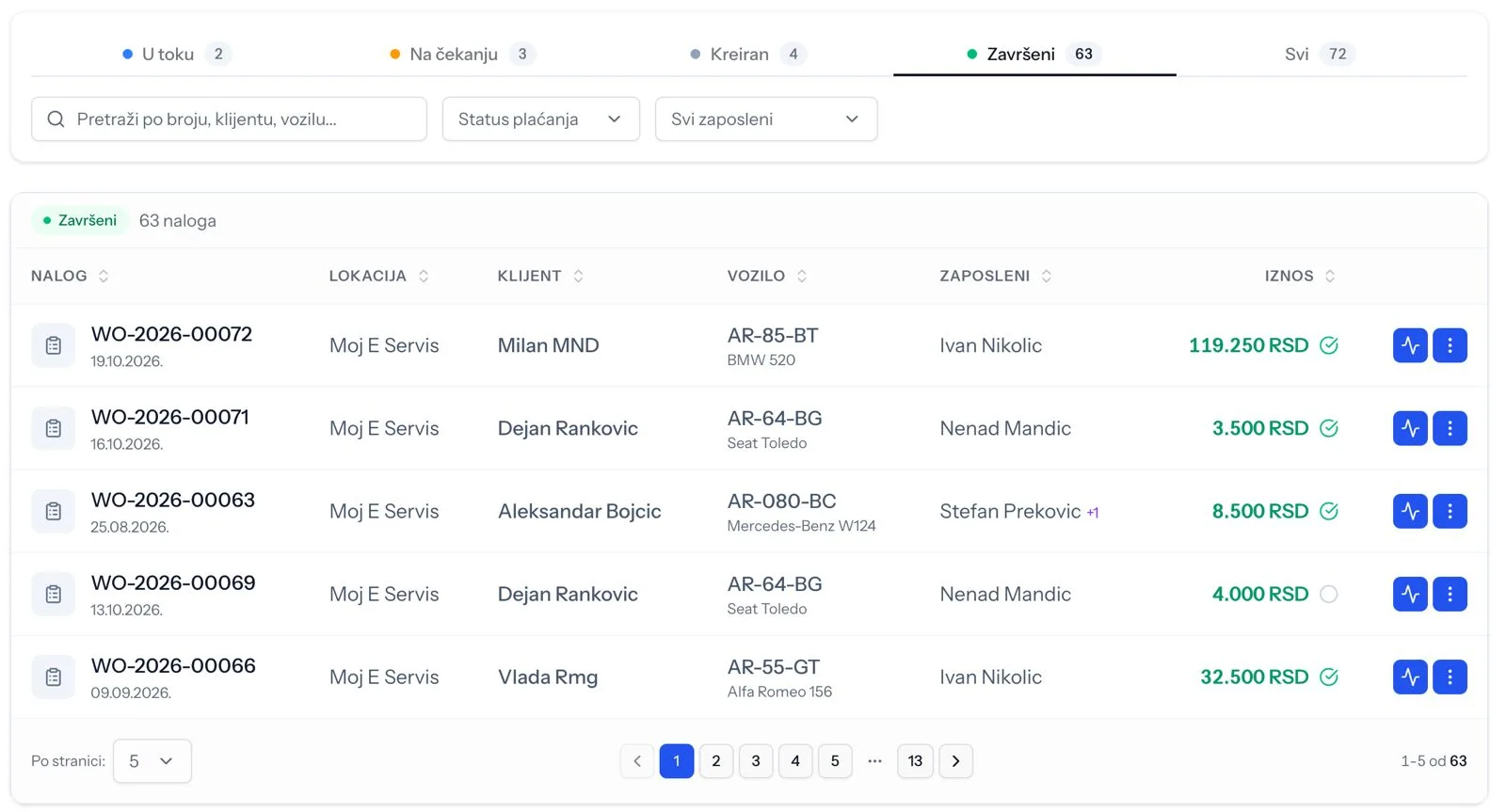Click clipboard icon for WO-2026-00063
The width and height of the screenshot is (1506, 812).
54,511
